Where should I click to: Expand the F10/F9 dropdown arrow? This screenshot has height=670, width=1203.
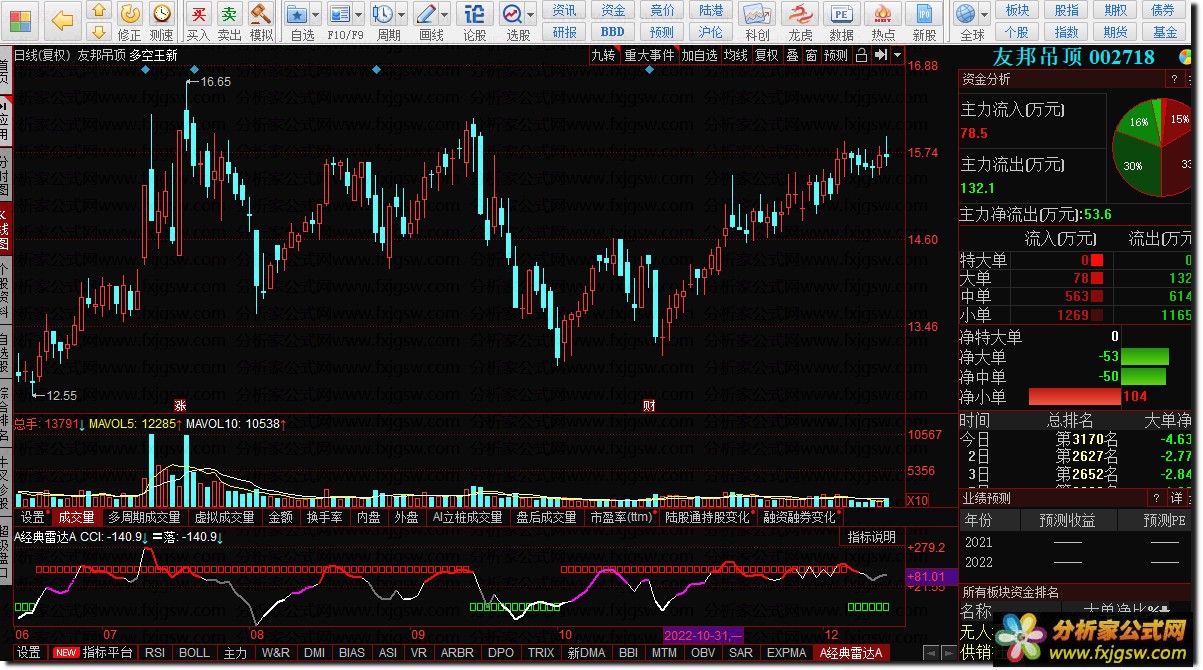pos(360,17)
